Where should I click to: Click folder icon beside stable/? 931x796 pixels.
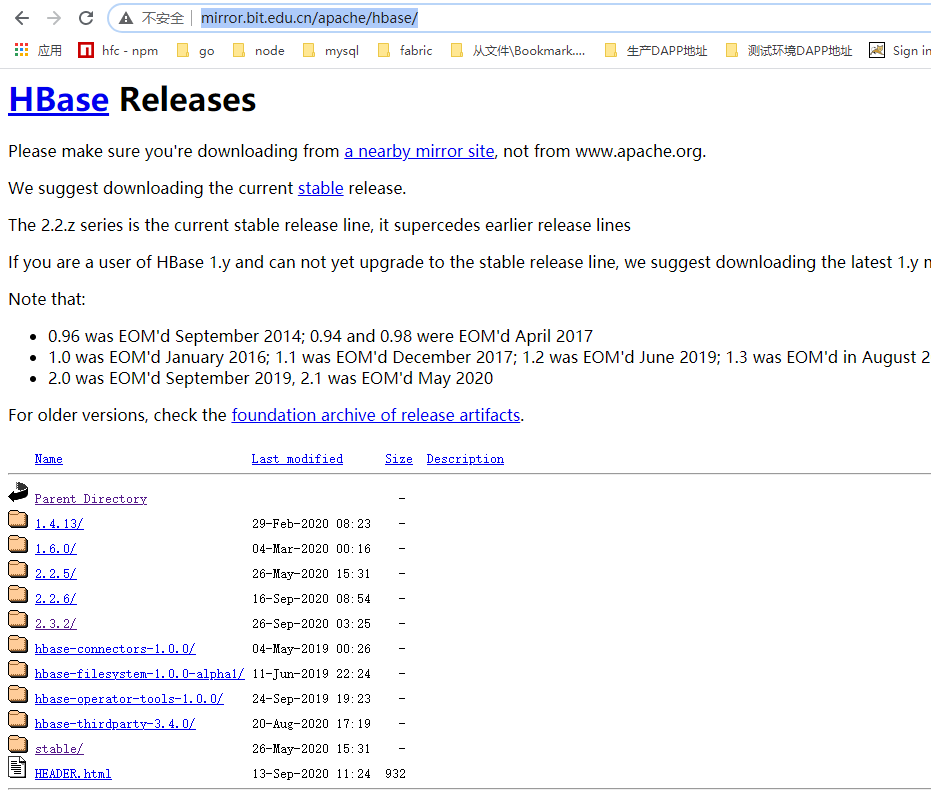point(18,744)
